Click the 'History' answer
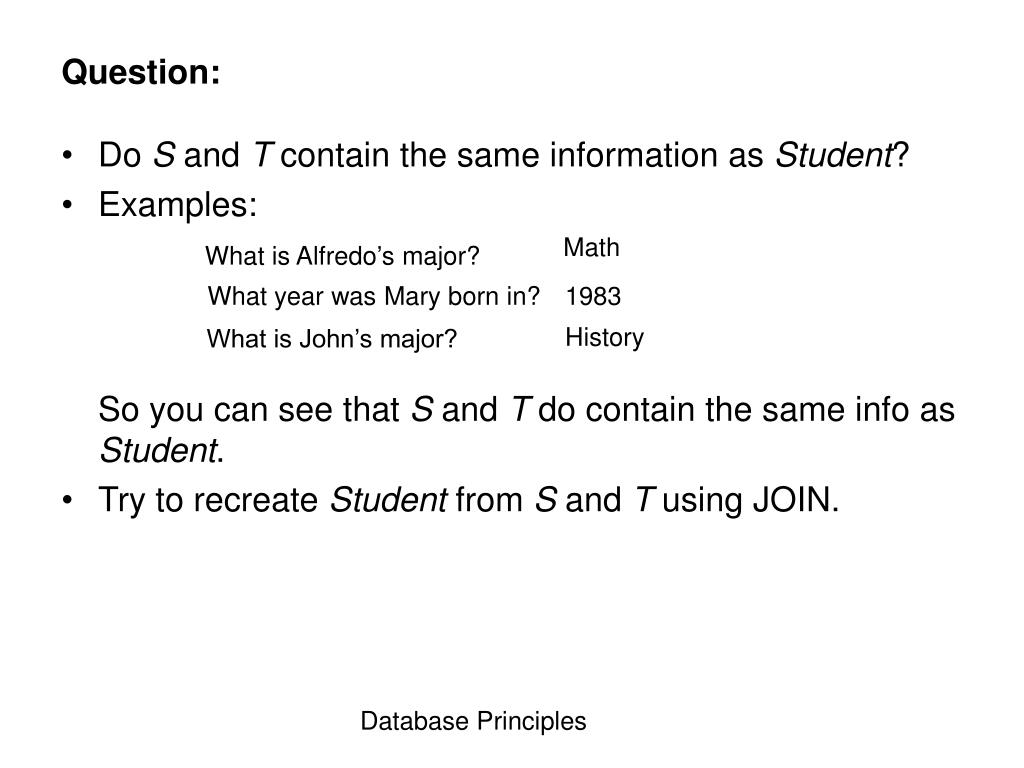Screen dimensions: 1024x768 (604, 338)
